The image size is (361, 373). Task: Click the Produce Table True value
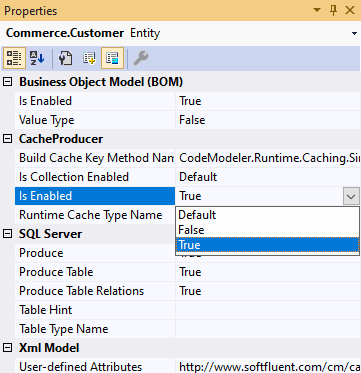tap(268, 272)
